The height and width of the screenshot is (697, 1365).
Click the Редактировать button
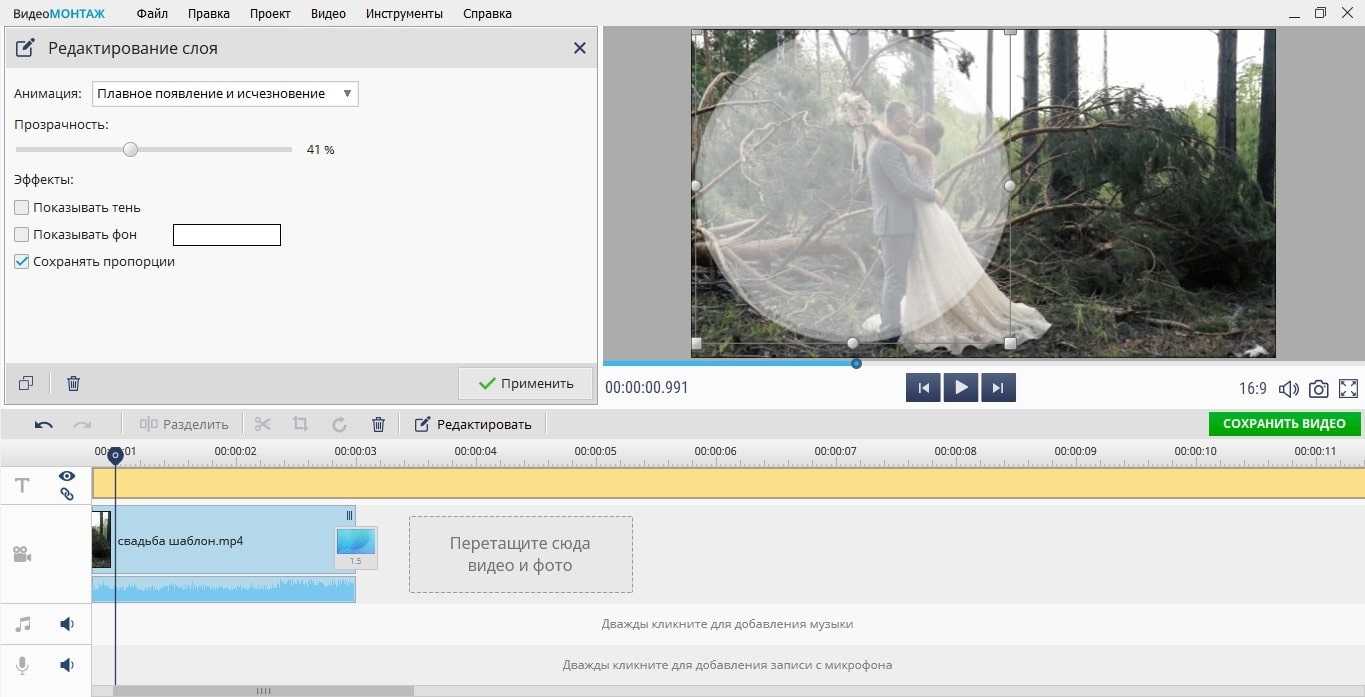coord(472,424)
